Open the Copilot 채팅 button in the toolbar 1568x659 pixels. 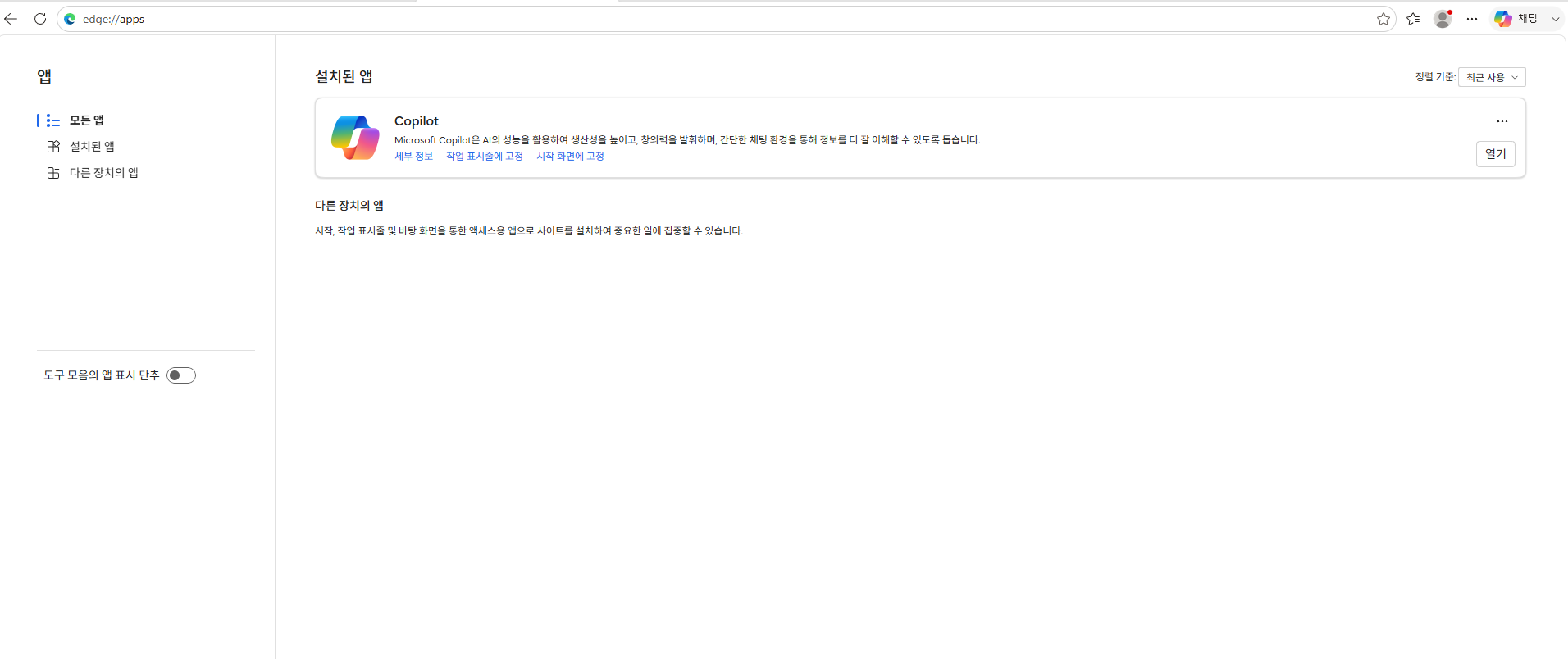[1516, 19]
